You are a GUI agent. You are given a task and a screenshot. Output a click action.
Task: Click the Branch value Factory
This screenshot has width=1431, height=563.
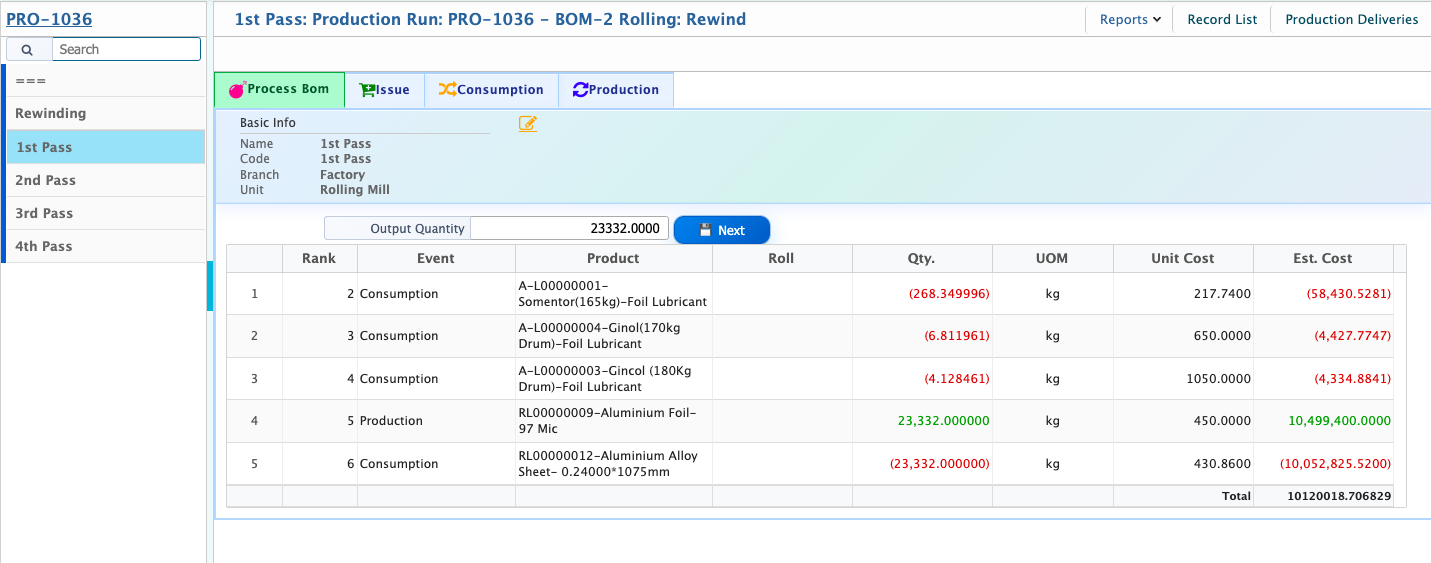[343, 175]
